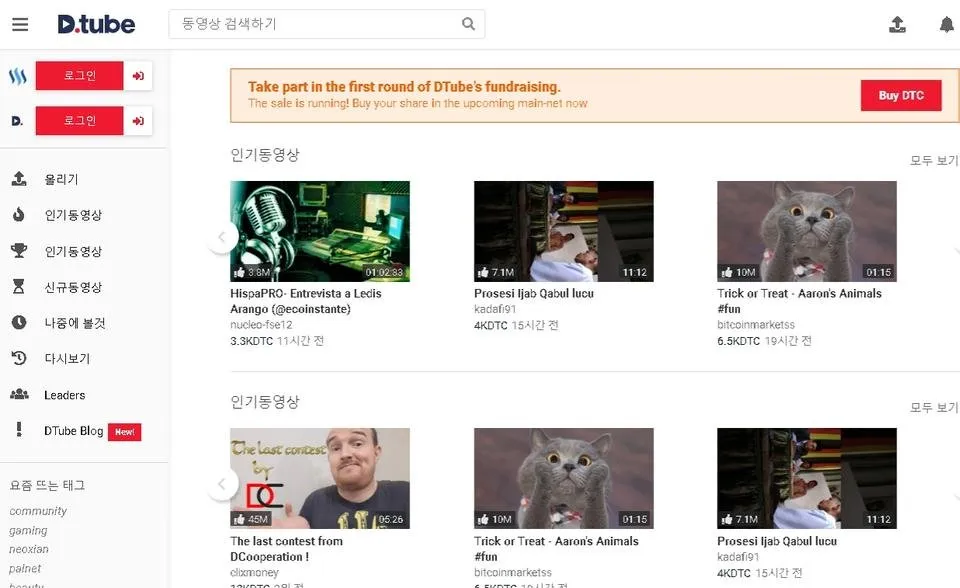Image resolution: width=960 pixels, height=588 pixels.
Task: Click the 3.3KDTC value under HispaPRO
Action: tap(251, 341)
